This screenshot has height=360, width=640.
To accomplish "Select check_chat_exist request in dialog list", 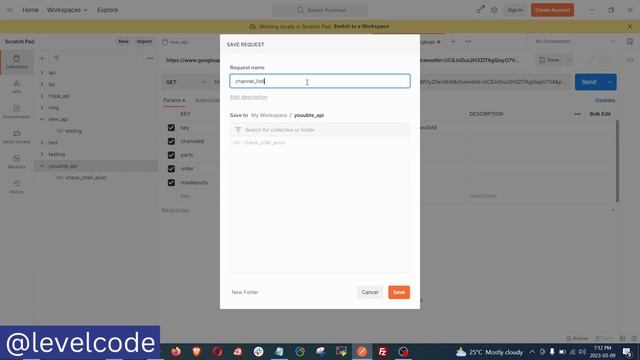I will point(320,143).
